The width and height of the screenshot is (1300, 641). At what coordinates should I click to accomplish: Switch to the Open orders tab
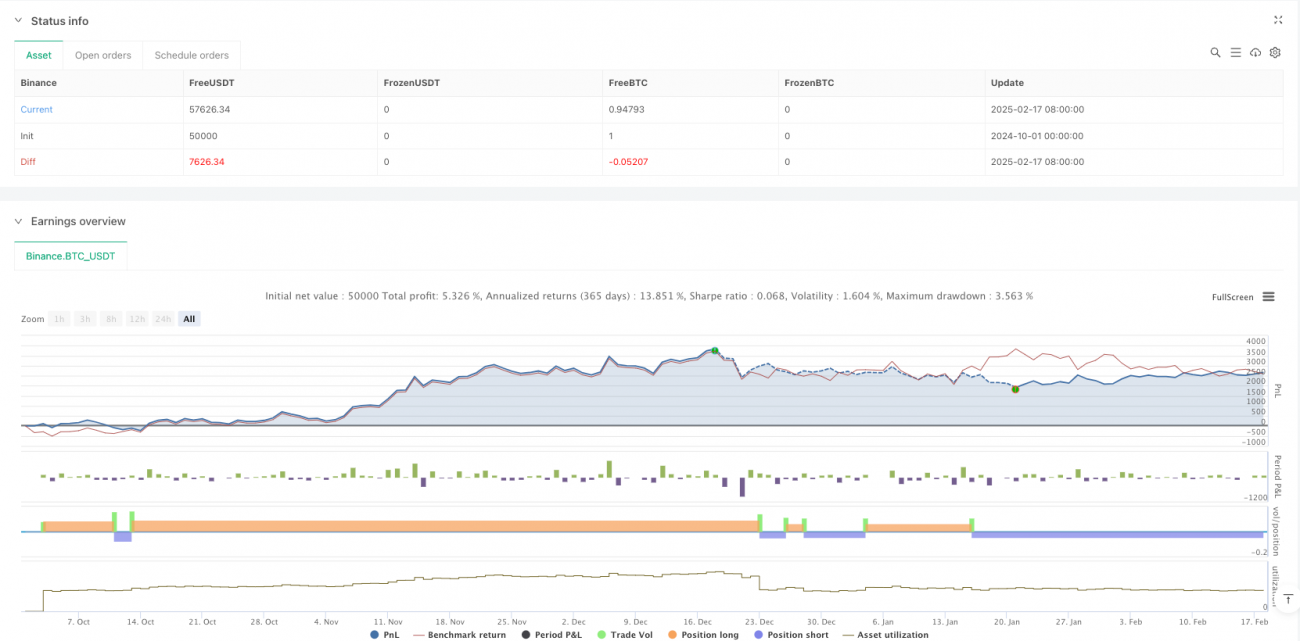tap(103, 55)
